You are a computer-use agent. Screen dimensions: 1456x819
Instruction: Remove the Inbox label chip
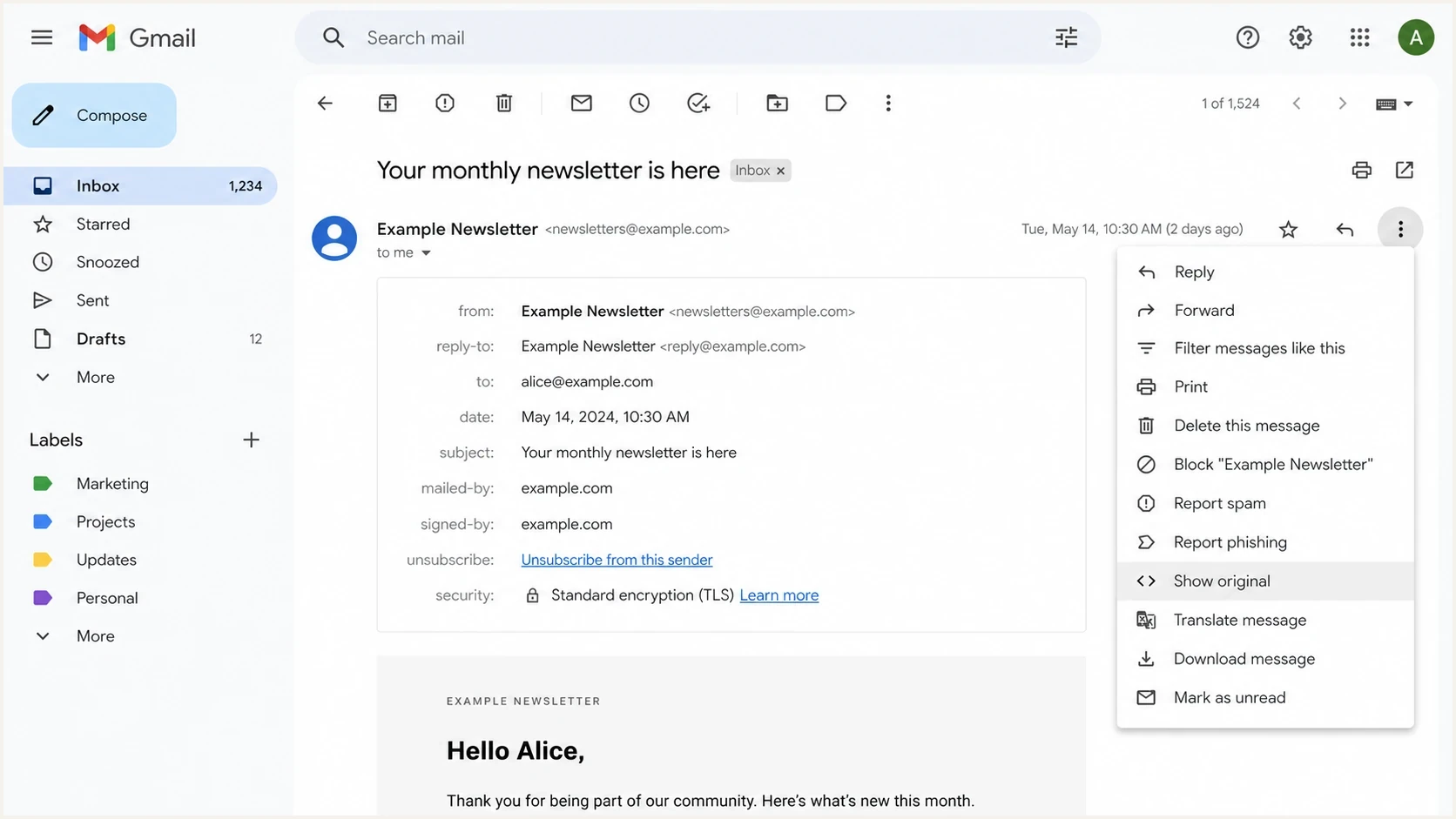click(x=780, y=171)
